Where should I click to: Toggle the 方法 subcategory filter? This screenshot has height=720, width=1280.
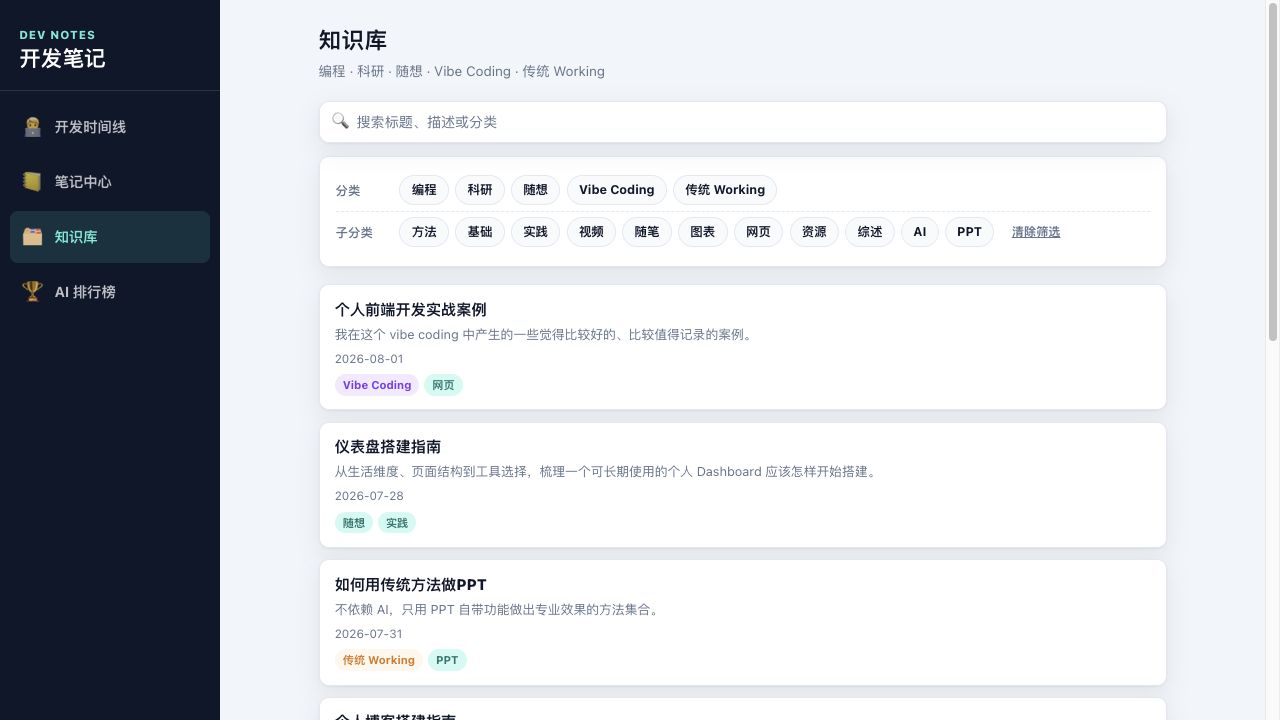424,232
